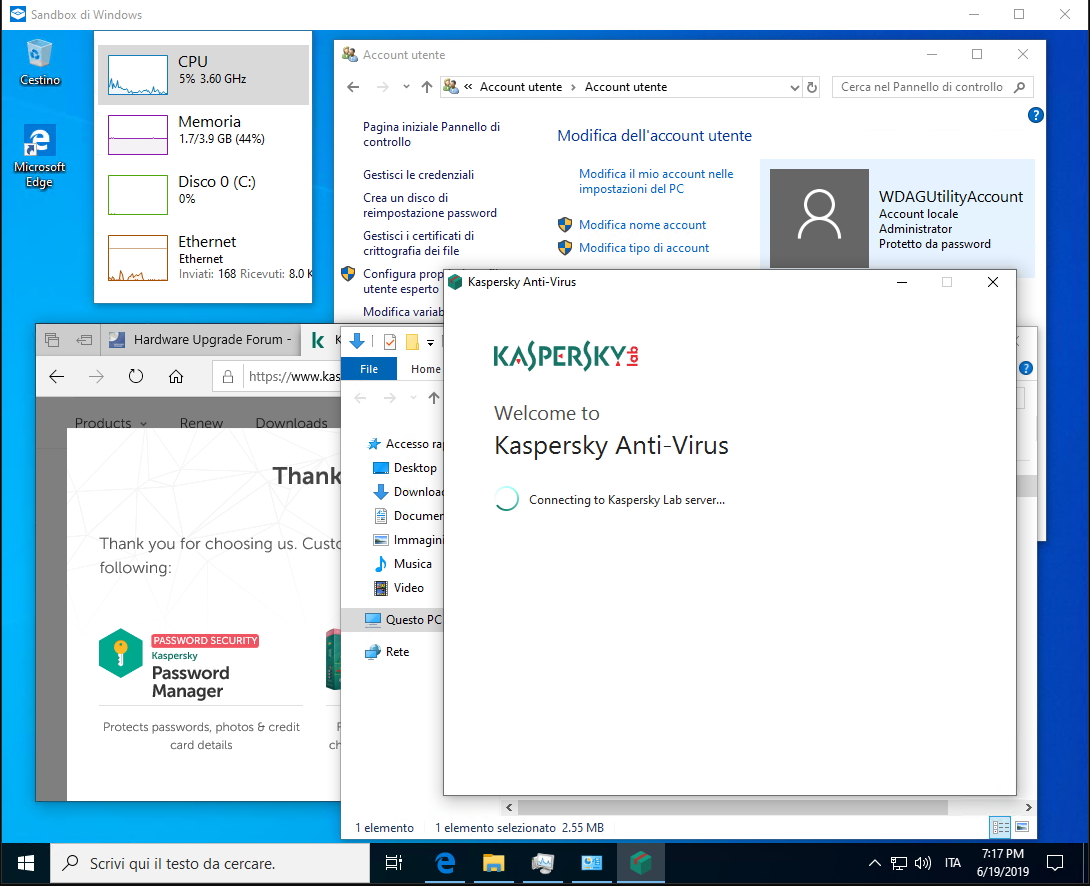Expand the Account utente address bar dropdown
Screen dimensions: 1090x886
(x=795, y=88)
